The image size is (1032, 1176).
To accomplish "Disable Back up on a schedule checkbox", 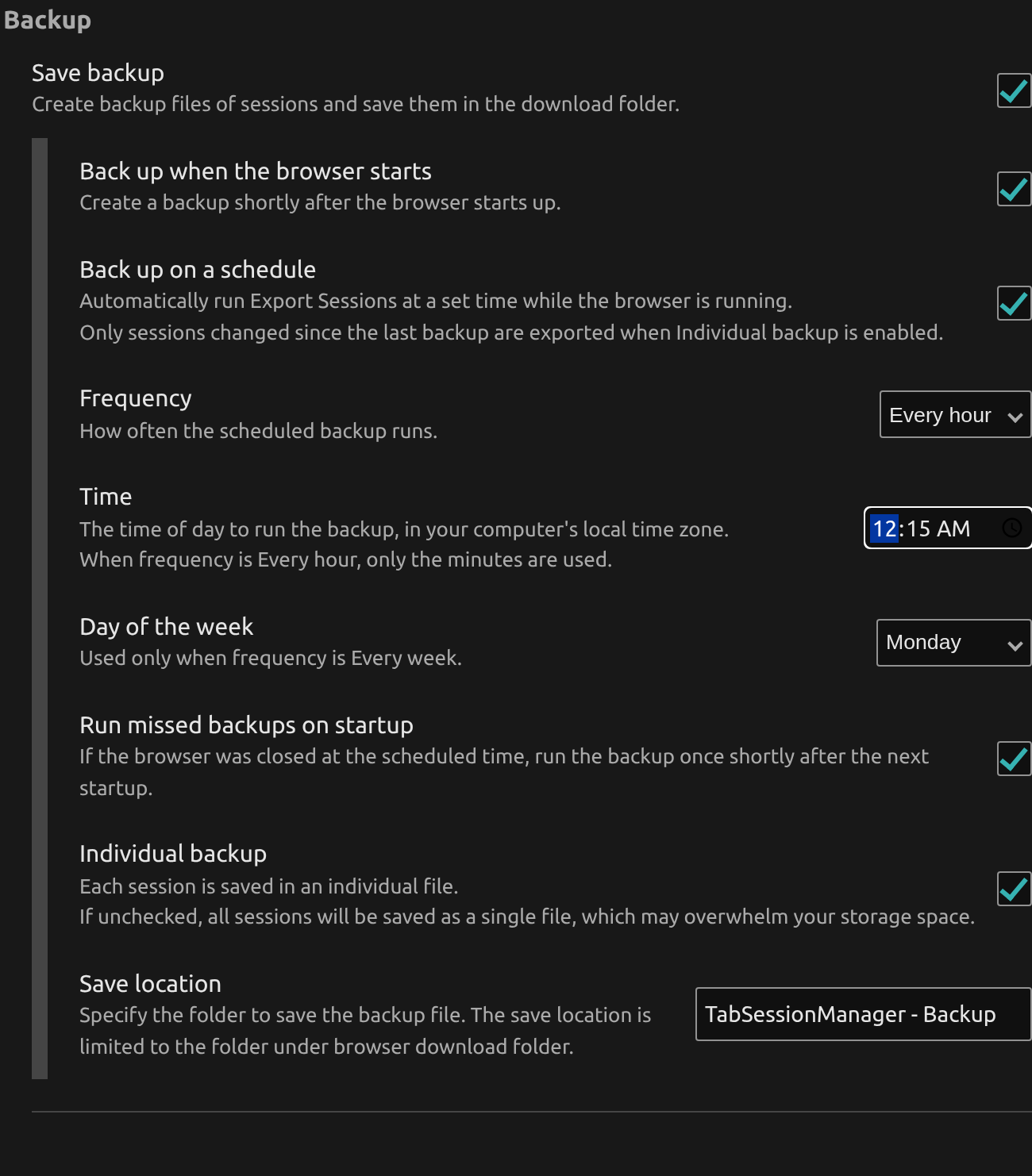I will [x=1014, y=303].
